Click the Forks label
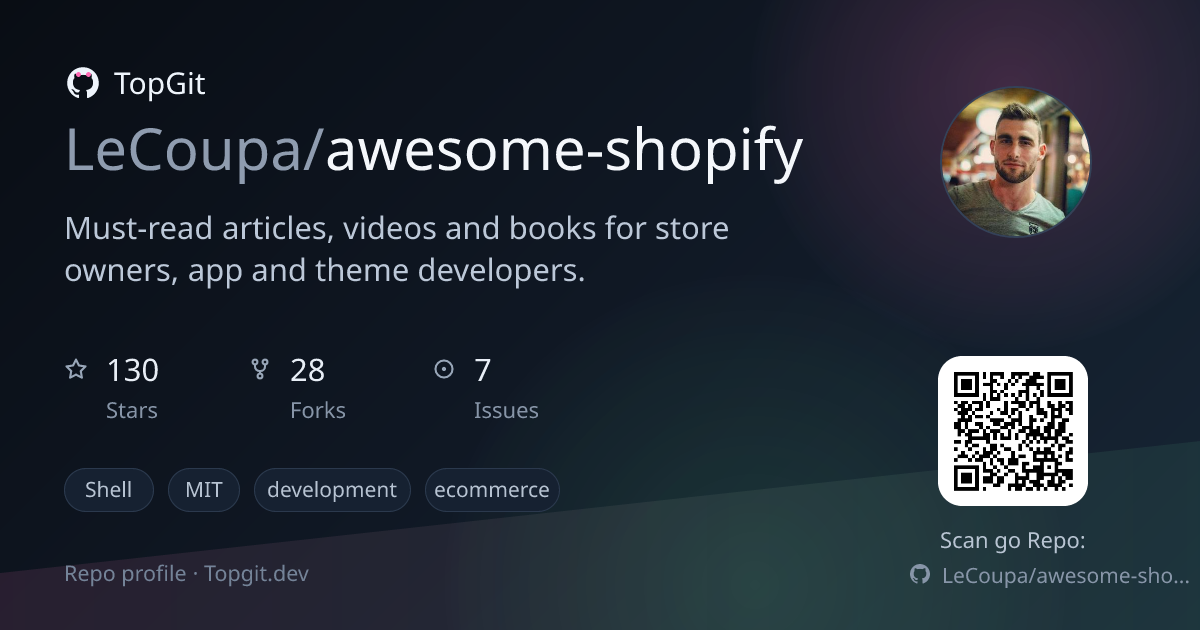Screen dimensions: 1200x630 click(318, 411)
